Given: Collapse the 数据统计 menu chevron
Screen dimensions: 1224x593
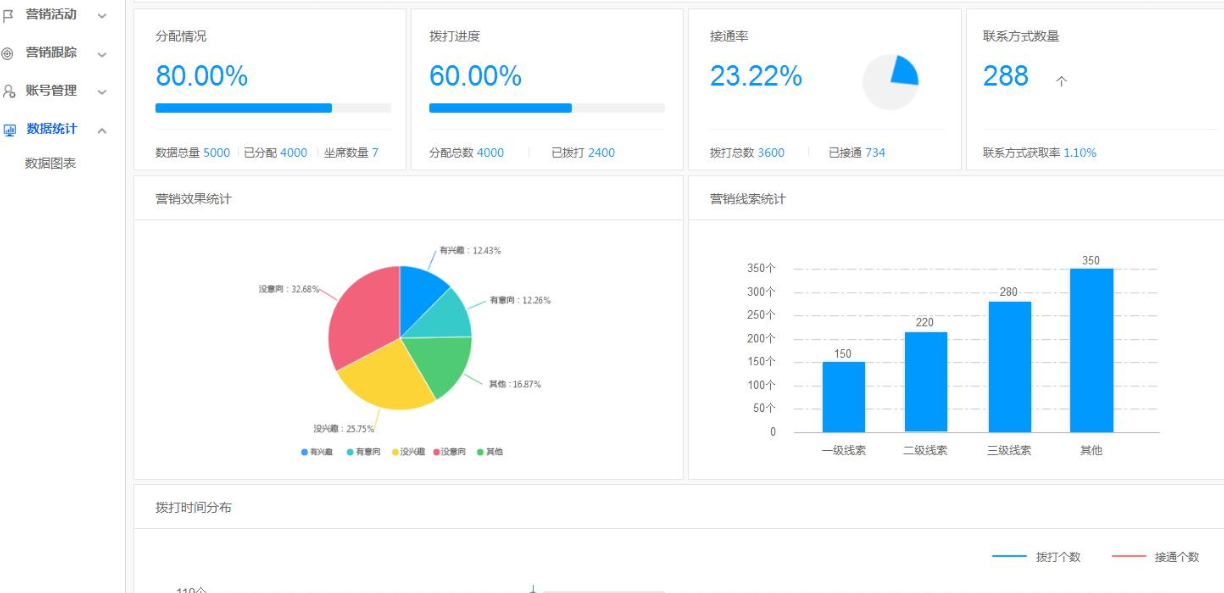Looking at the screenshot, I should 102,131.
